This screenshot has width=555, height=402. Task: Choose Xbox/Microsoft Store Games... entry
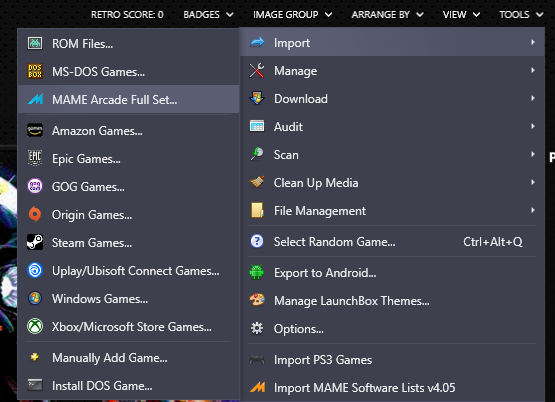coord(128,326)
